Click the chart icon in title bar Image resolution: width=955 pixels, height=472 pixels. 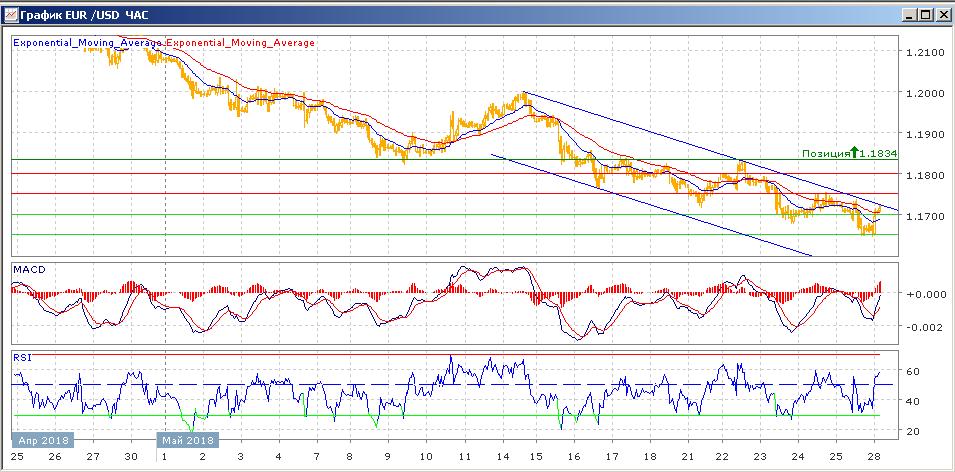click(x=12, y=15)
